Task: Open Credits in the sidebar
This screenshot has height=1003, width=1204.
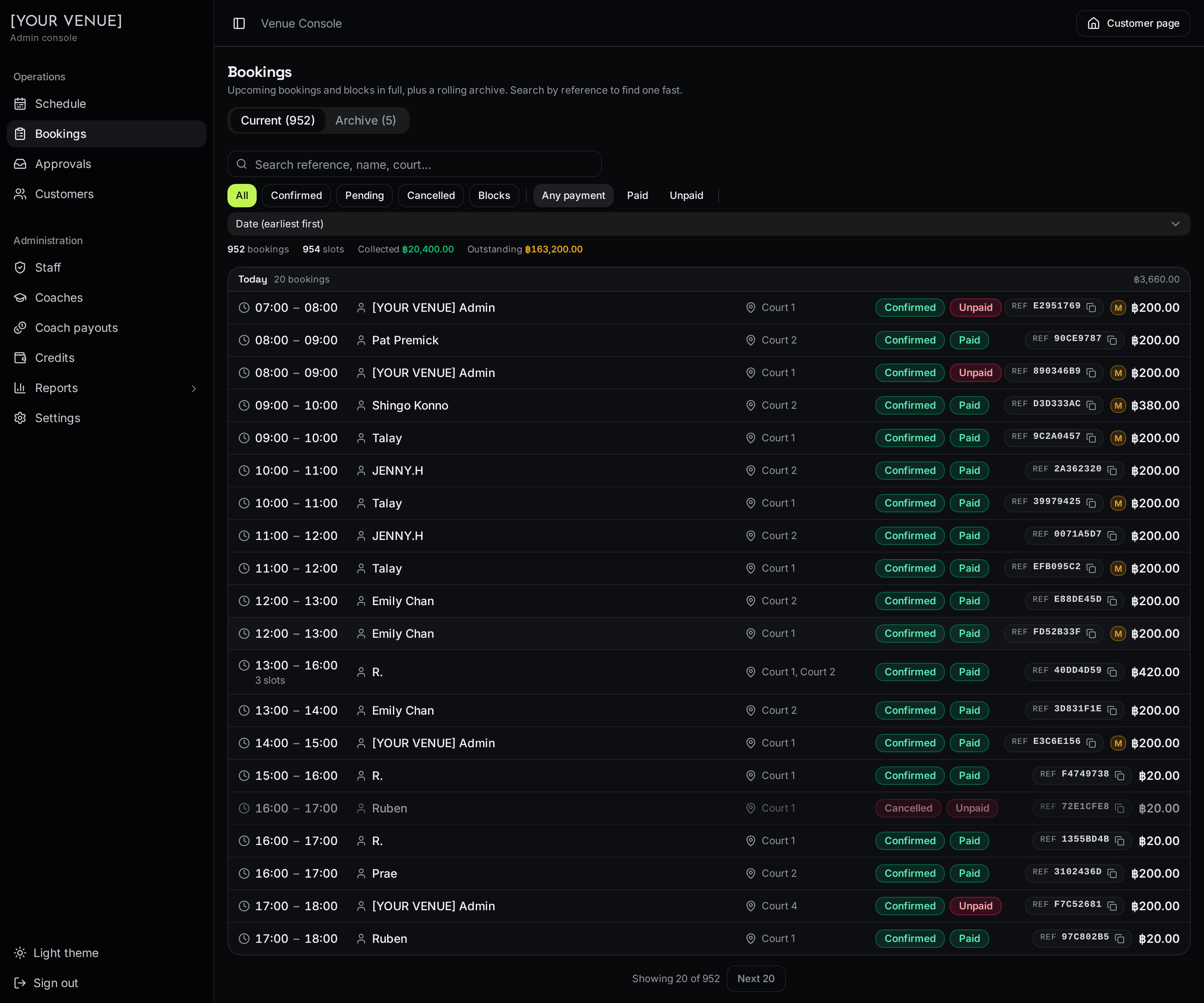Action: click(107, 358)
